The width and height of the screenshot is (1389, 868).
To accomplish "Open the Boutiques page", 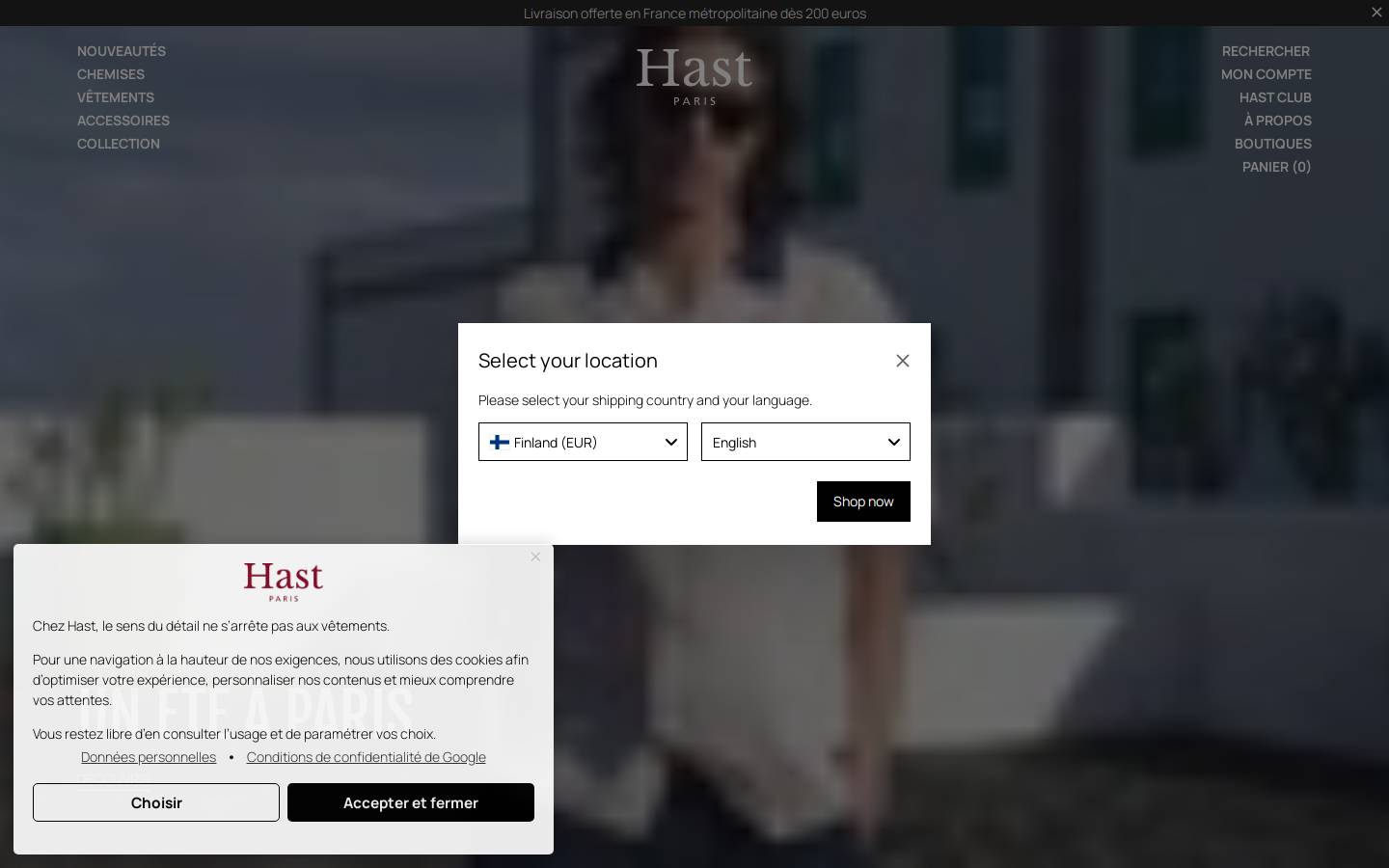I will point(1272,144).
